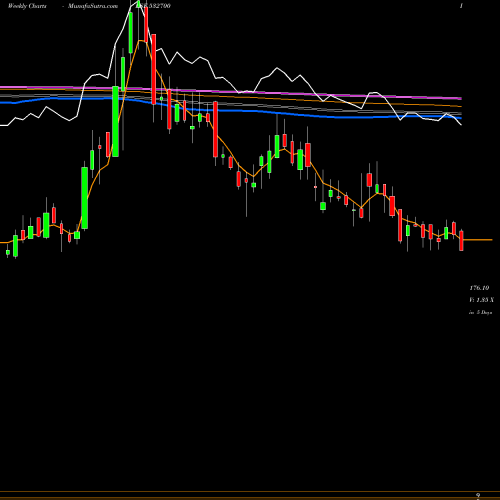Click the "in 5 Days" label

481,313
